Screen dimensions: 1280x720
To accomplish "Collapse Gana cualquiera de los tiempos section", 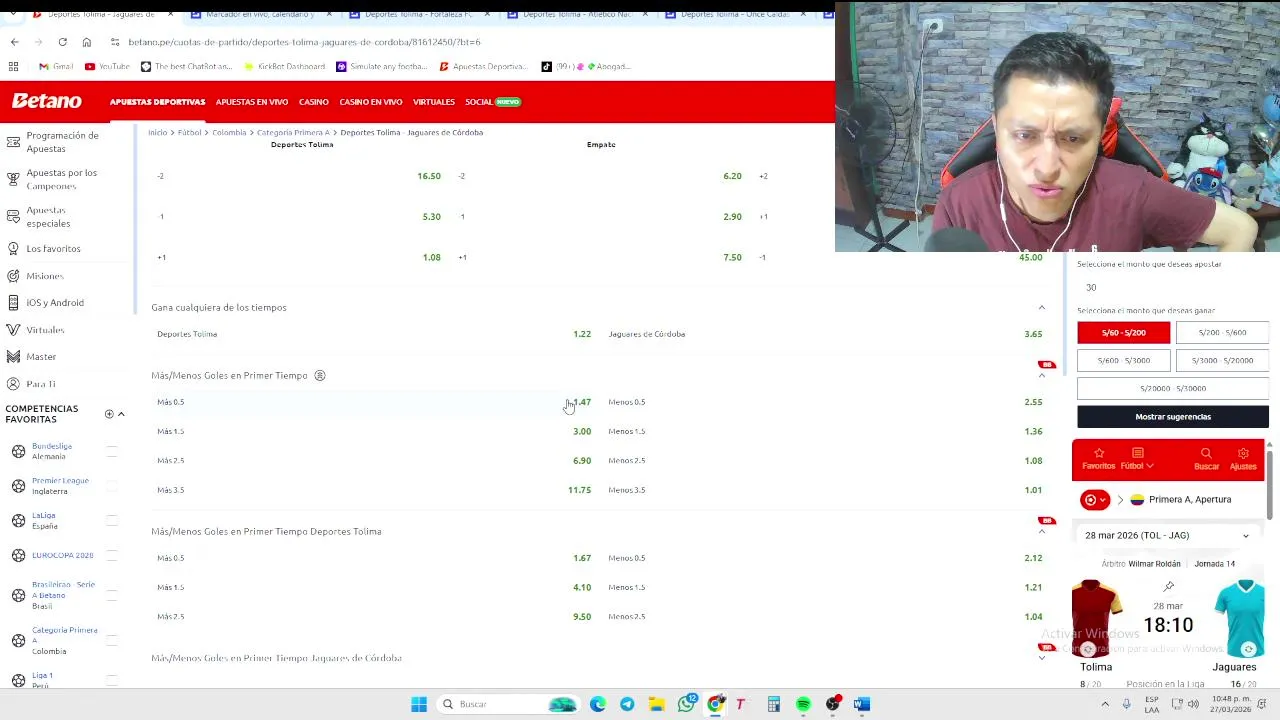I will (1041, 307).
